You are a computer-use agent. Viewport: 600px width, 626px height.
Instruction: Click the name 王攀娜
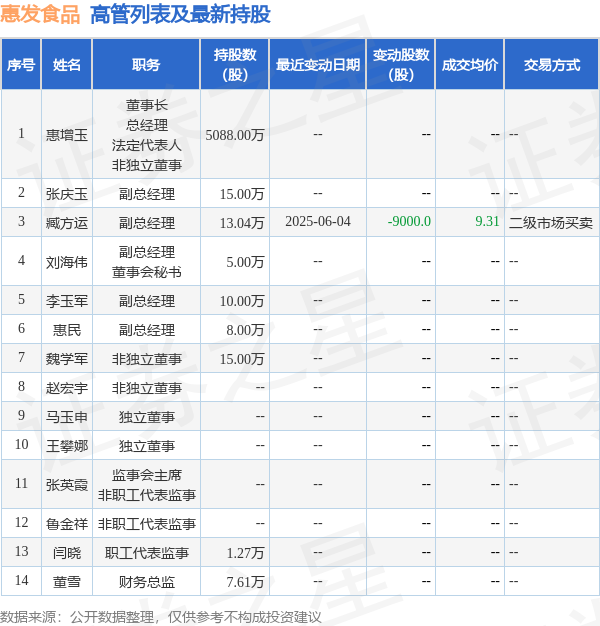(x=67, y=446)
